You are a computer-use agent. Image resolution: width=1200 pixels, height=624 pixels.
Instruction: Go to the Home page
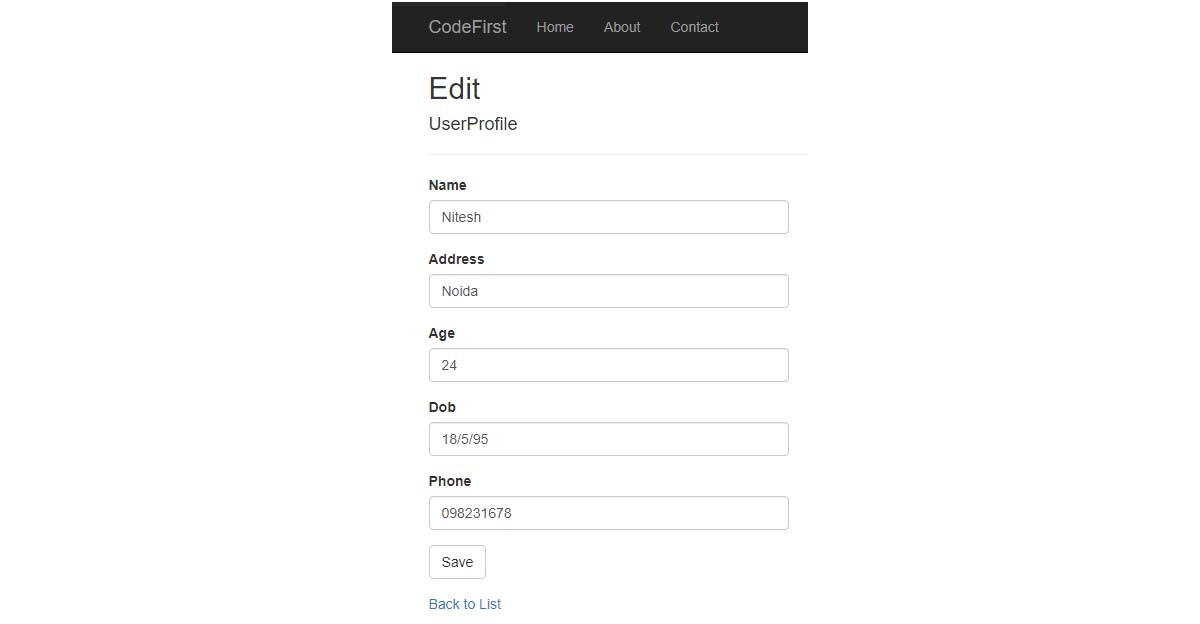[555, 27]
